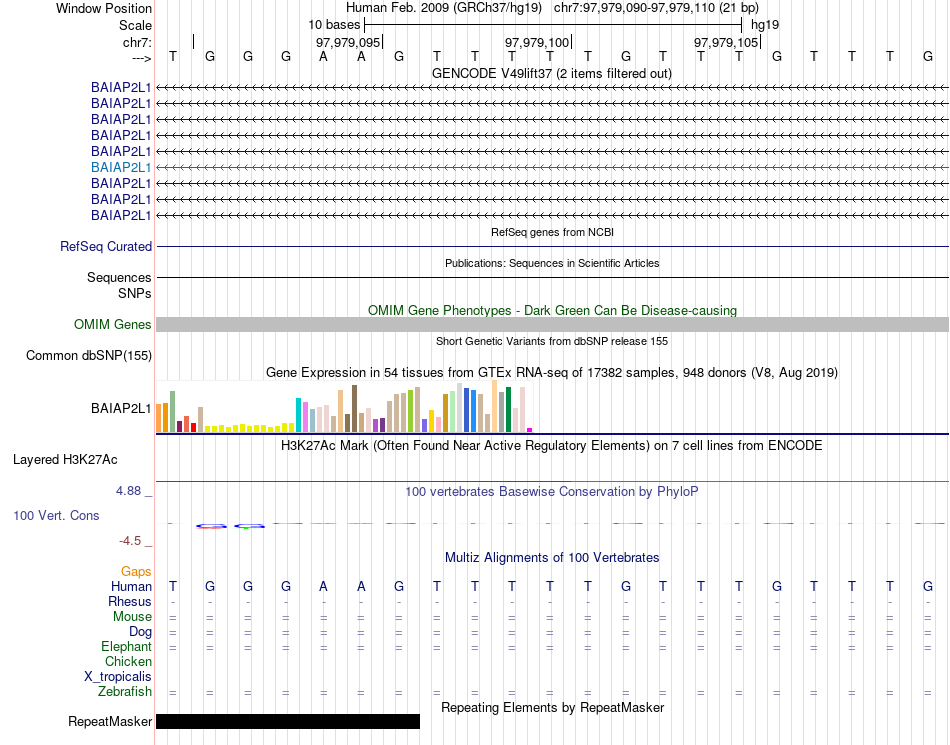This screenshot has width=950, height=745.
Task: Click the SNPs track label
Action: point(135,293)
